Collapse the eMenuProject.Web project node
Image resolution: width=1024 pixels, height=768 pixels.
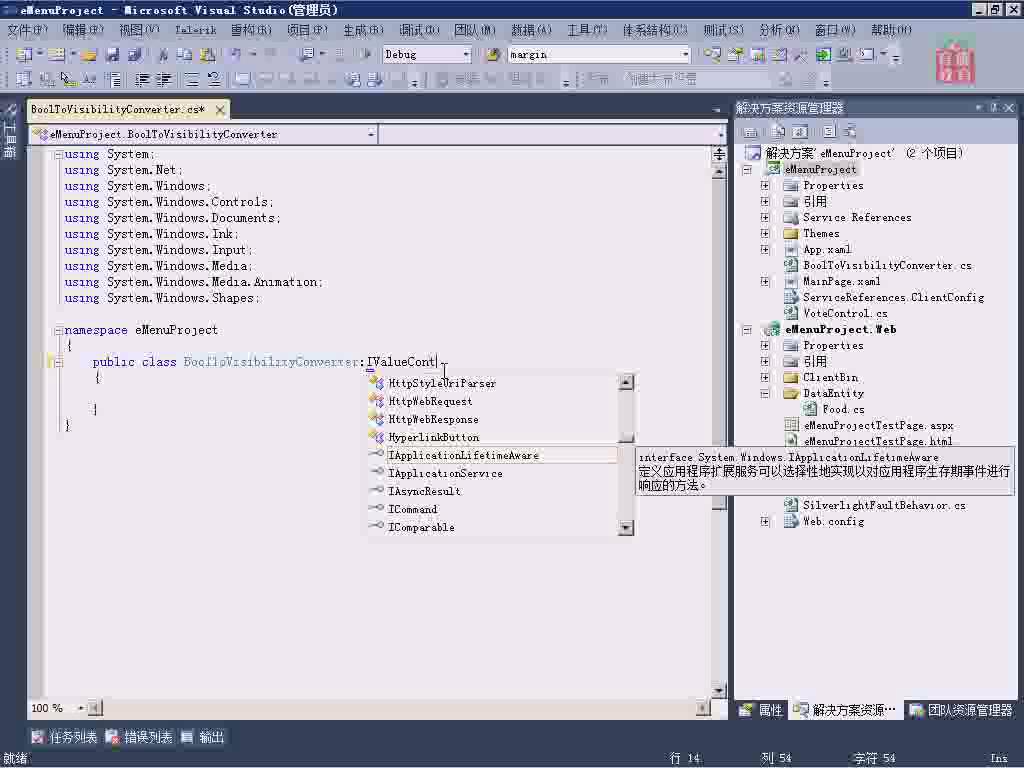point(746,330)
